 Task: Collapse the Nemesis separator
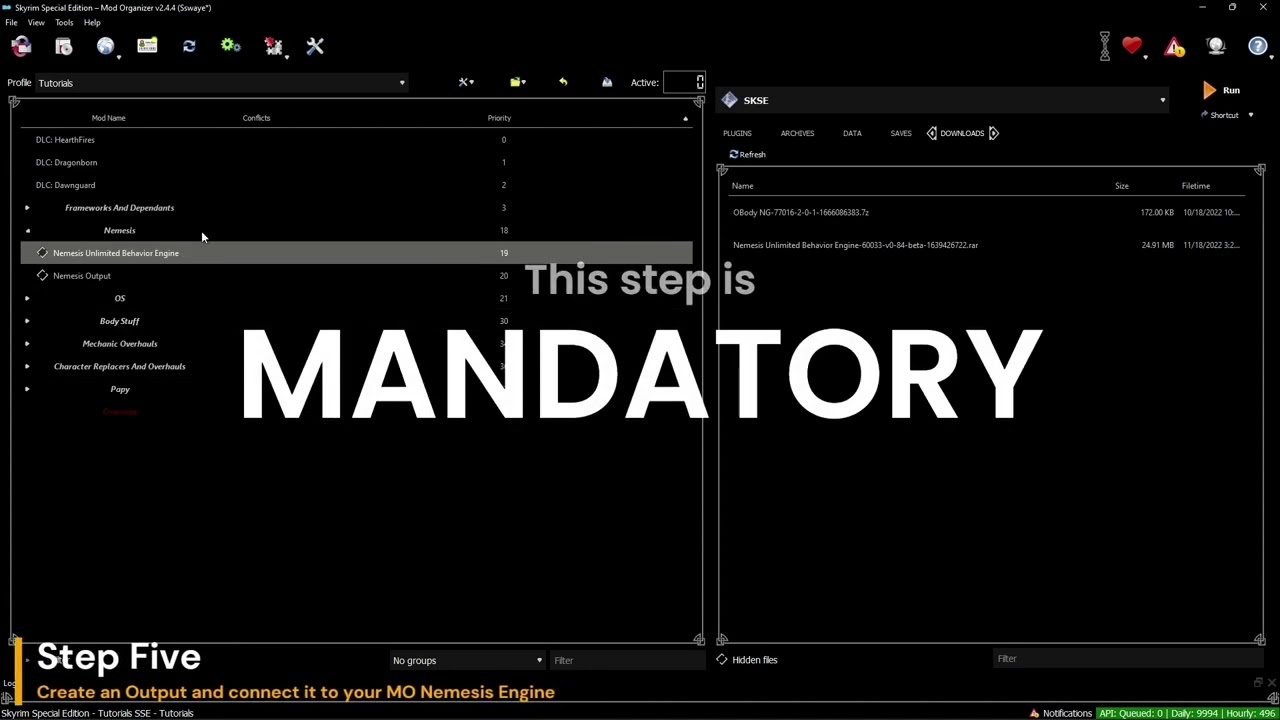coord(27,230)
